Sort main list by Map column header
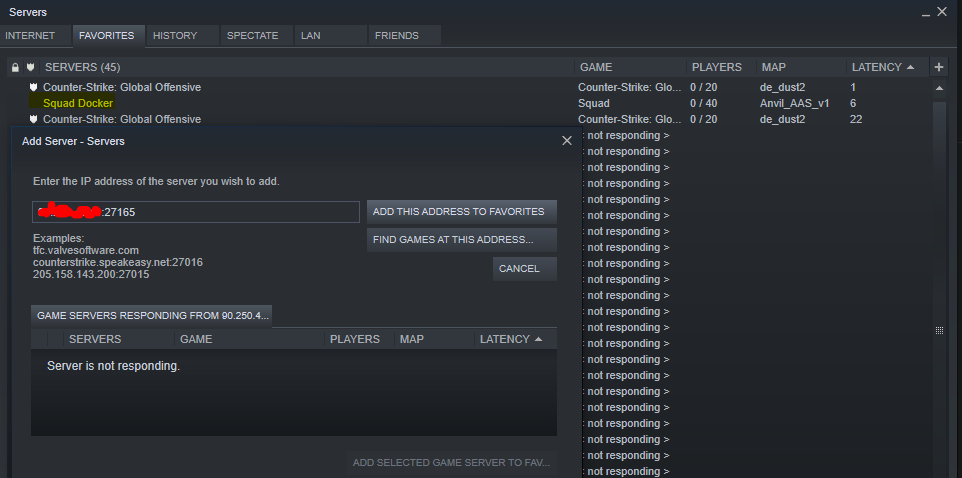Viewport: 962px width, 478px height. point(801,67)
